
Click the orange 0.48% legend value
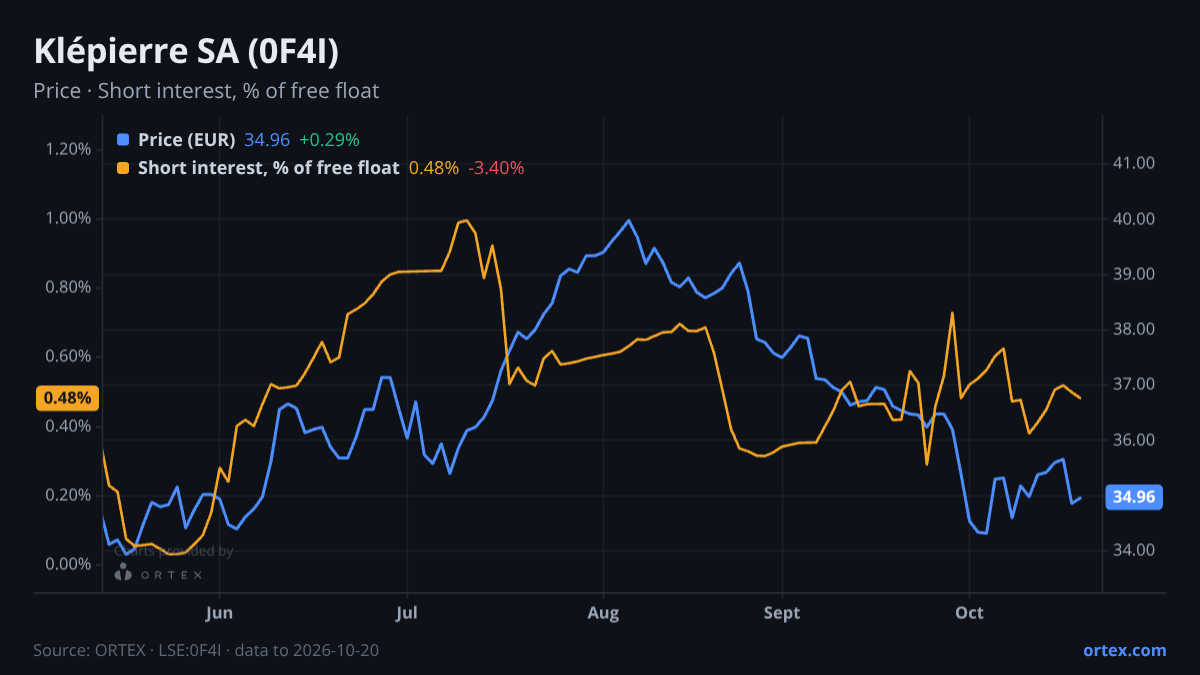(434, 168)
